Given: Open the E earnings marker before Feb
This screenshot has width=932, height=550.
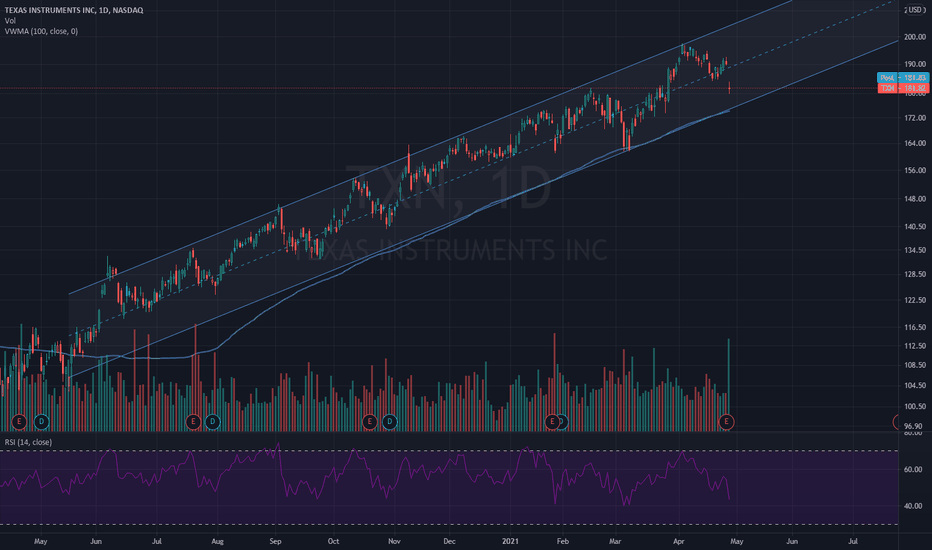Looking at the screenshot, I should pos(552,422).
